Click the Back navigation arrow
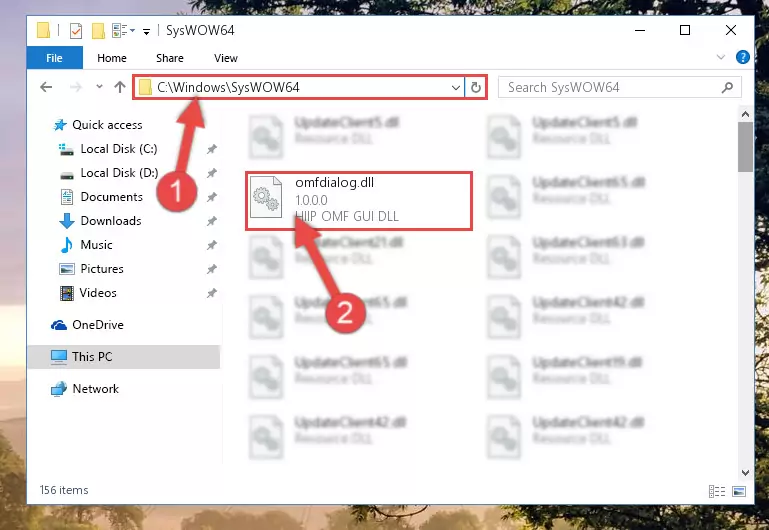The height and width of the screenshot is (530, 769). [46, 87]
